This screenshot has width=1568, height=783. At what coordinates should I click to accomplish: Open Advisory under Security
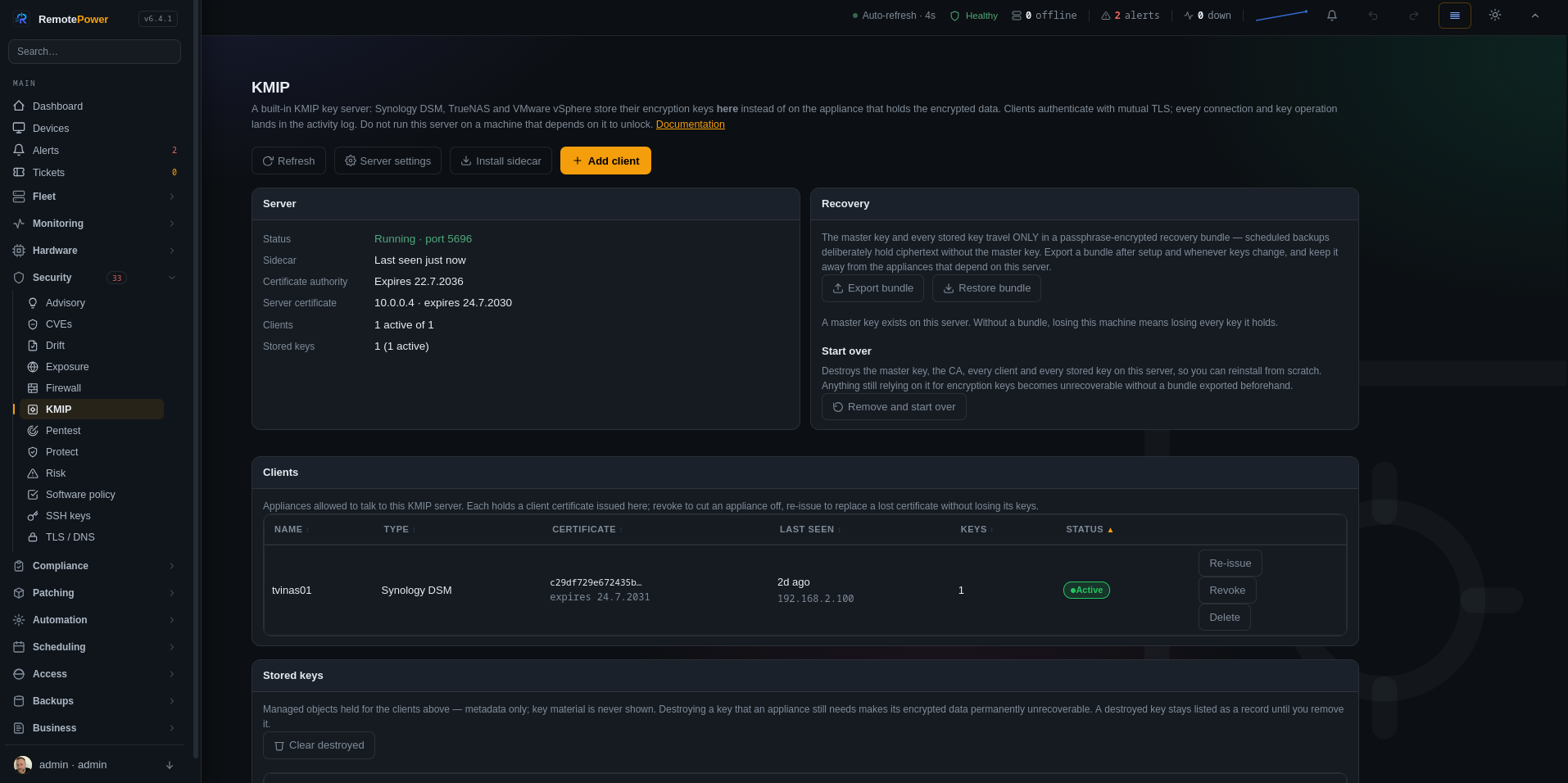pyautogui.click(x=92, y=303)
